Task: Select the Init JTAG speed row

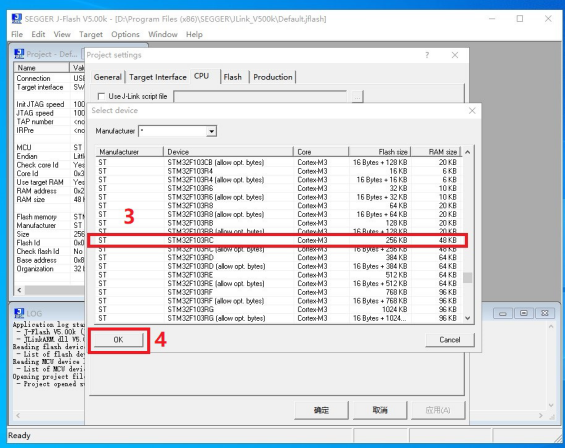Action: point(49,104)
